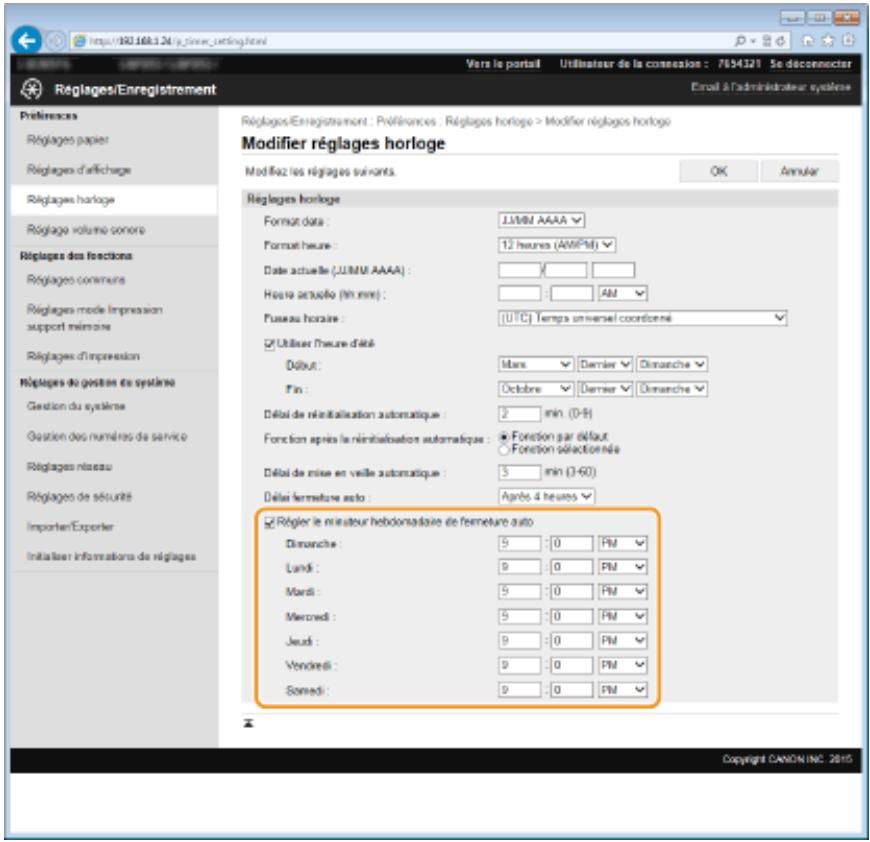Viewport: 870px width, 842px height.
Task: Uncheck Régler le minuteur hebdomadaire de fermeture auto
Action: [270, 523]
